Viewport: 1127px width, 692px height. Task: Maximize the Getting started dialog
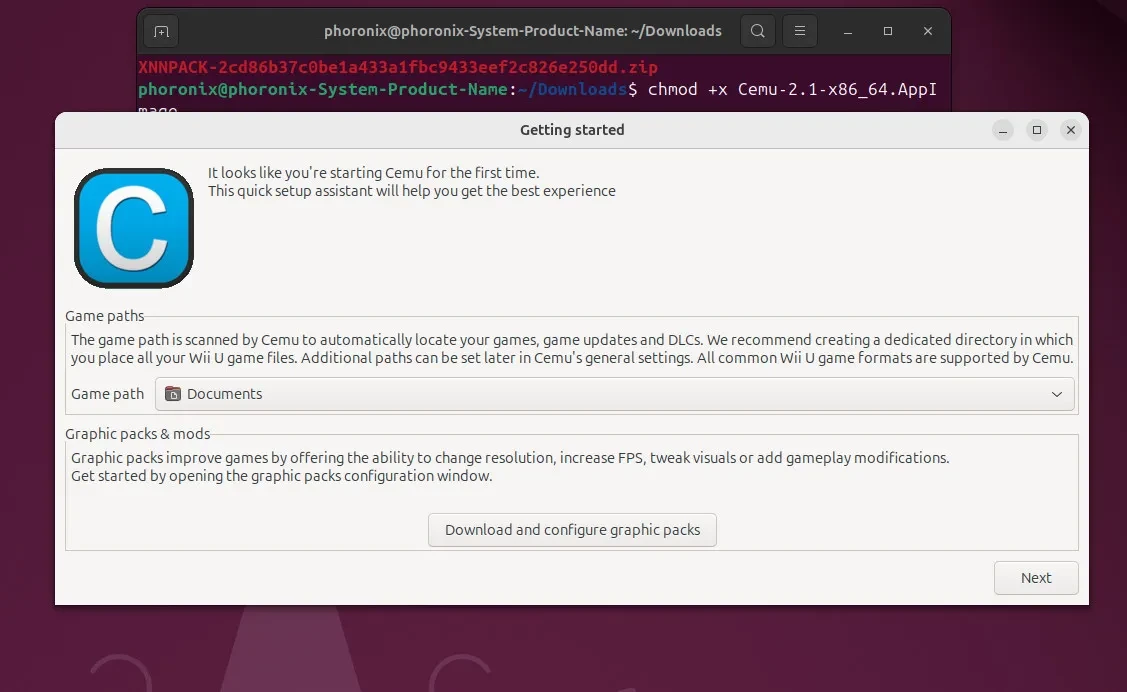pos(1037,130)
